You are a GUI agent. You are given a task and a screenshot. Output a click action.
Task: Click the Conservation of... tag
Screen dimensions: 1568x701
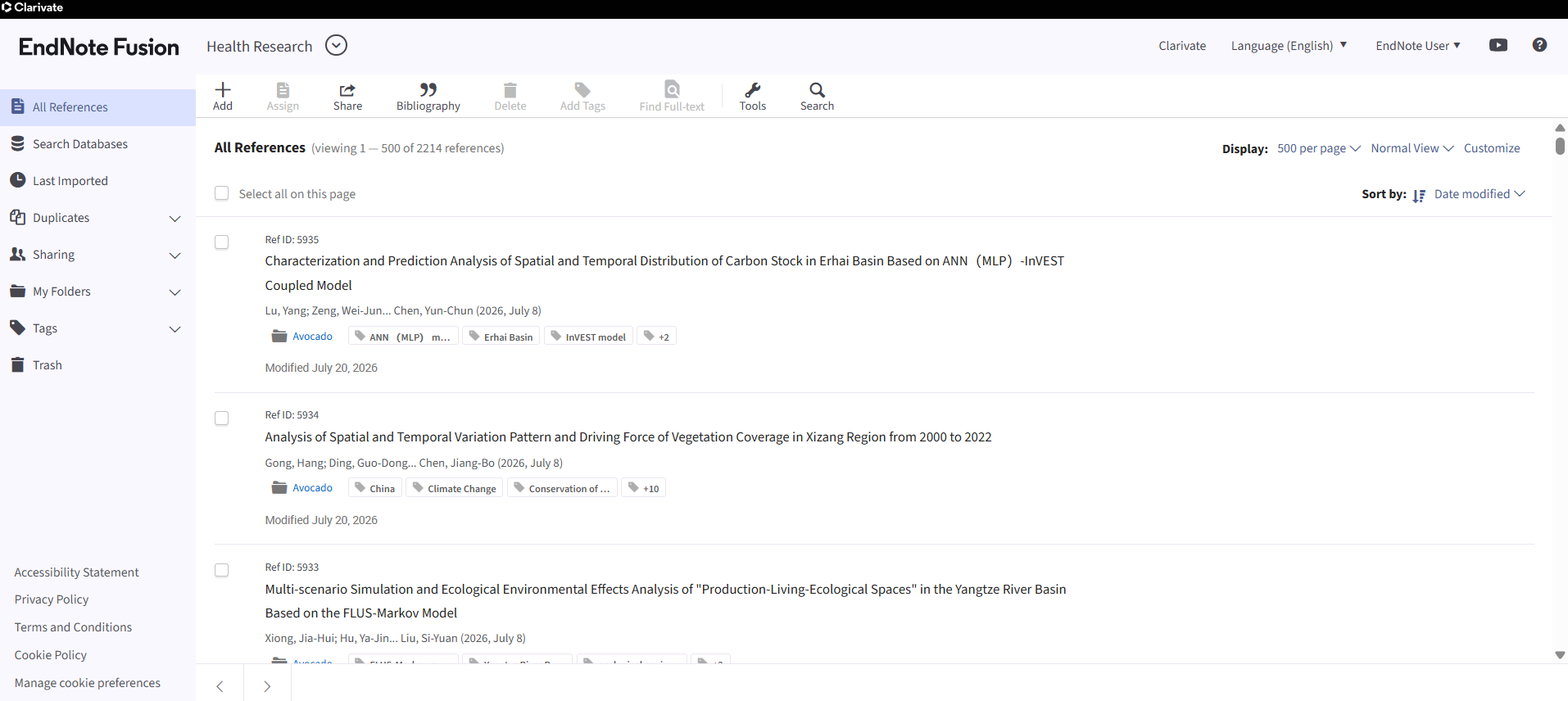click(562, 488)
